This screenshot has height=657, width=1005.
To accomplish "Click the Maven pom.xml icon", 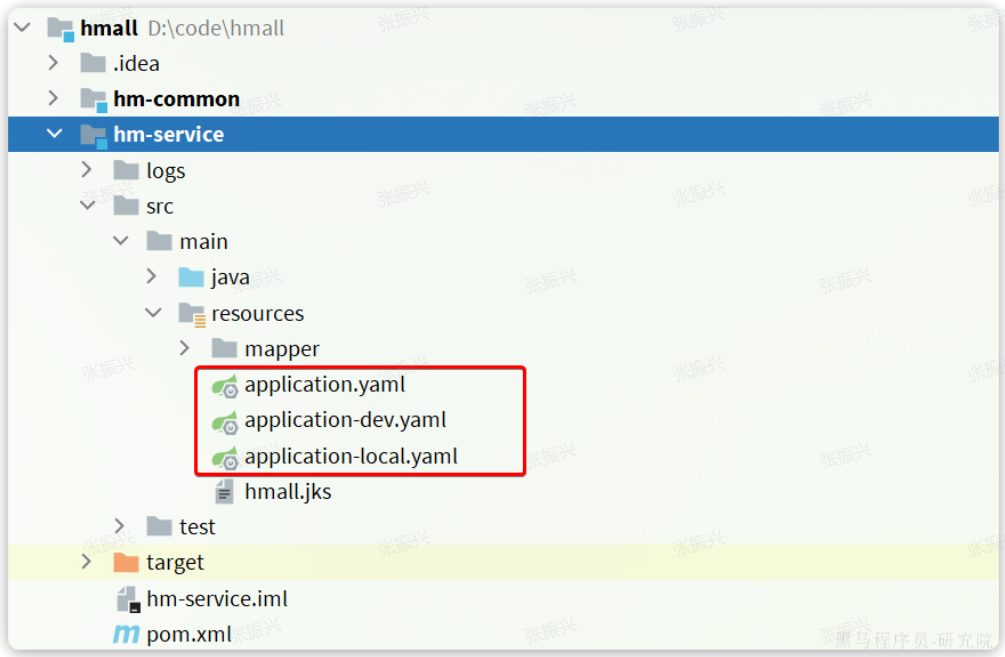I will (x=126, y=635).
